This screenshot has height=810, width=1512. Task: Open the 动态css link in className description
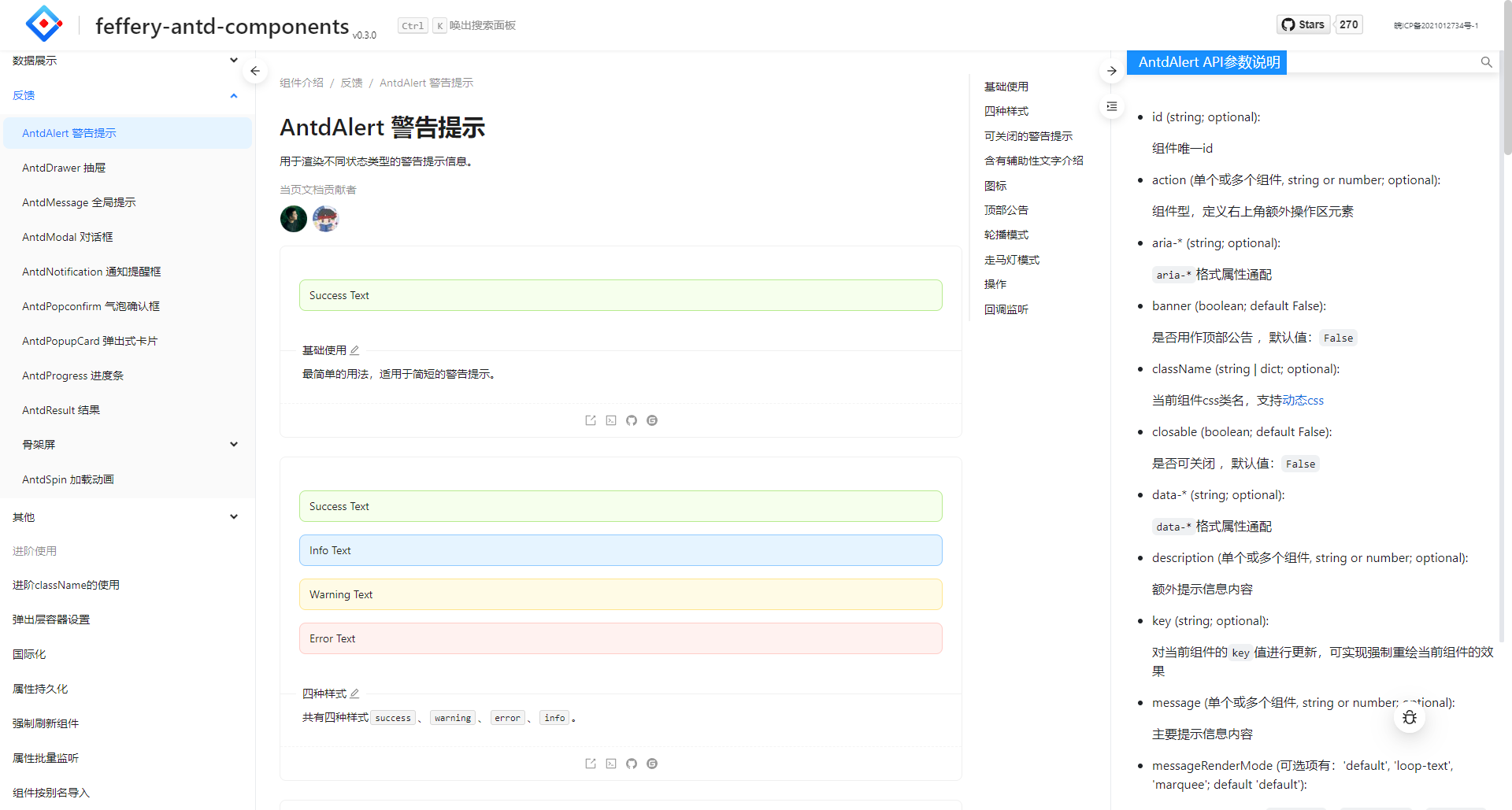1303,400
